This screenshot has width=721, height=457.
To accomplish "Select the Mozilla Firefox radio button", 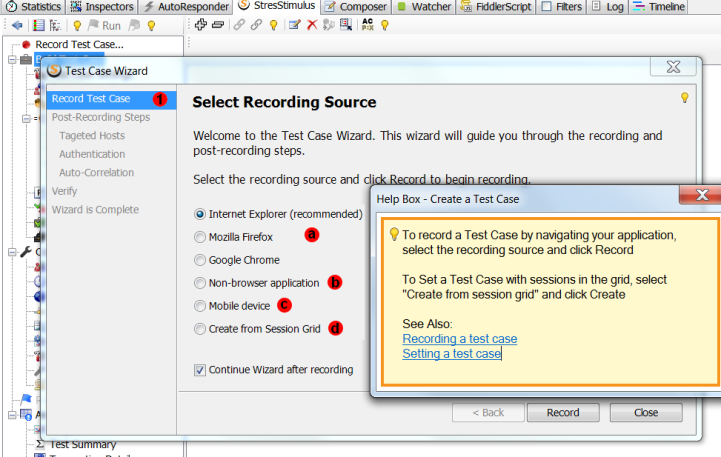I will point(200,237).
